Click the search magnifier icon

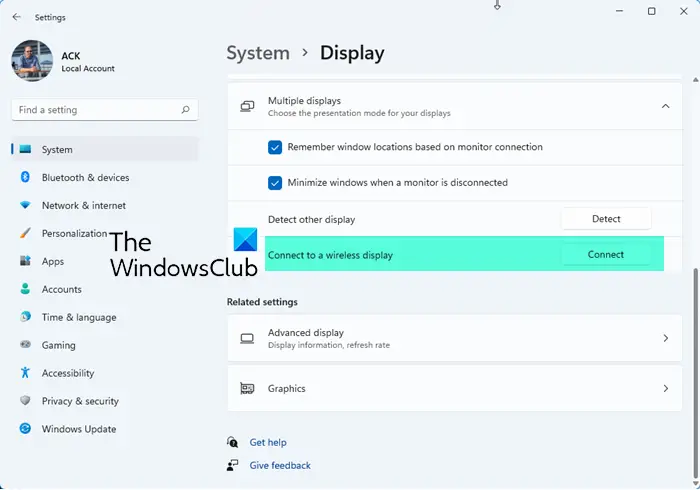185,110
